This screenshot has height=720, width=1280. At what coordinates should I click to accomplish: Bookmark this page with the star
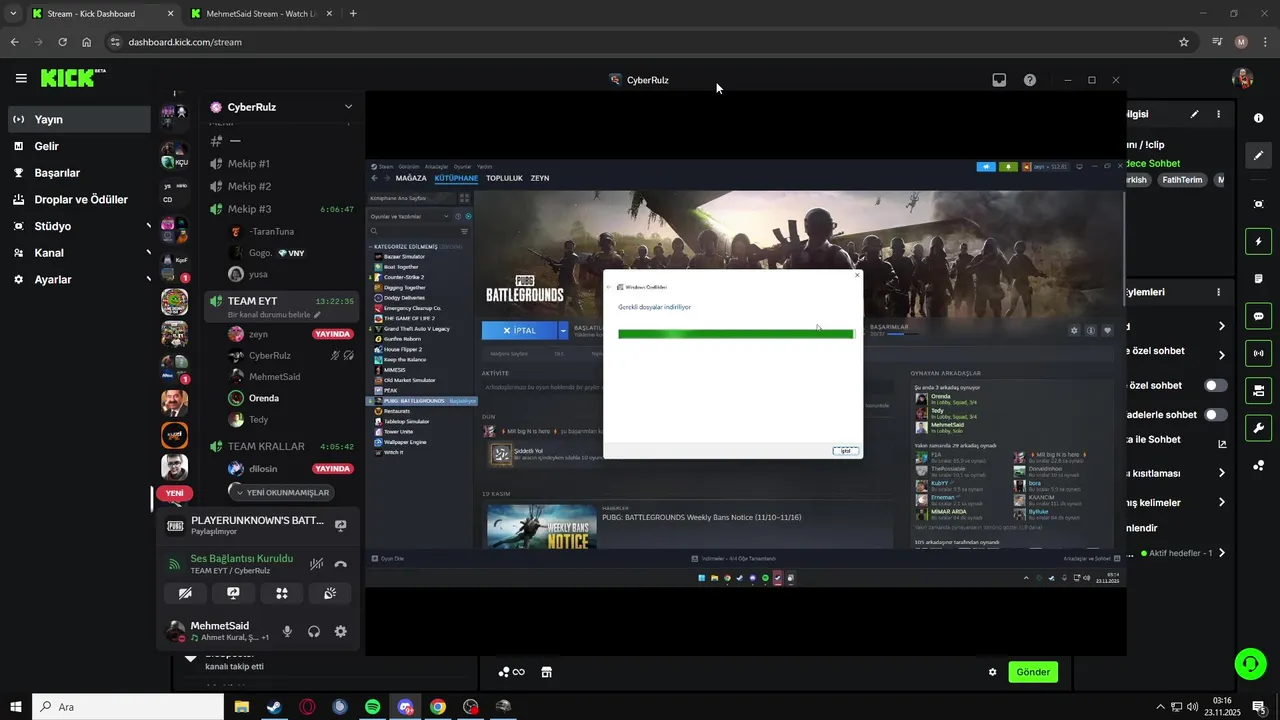[x=1184, y=42]
